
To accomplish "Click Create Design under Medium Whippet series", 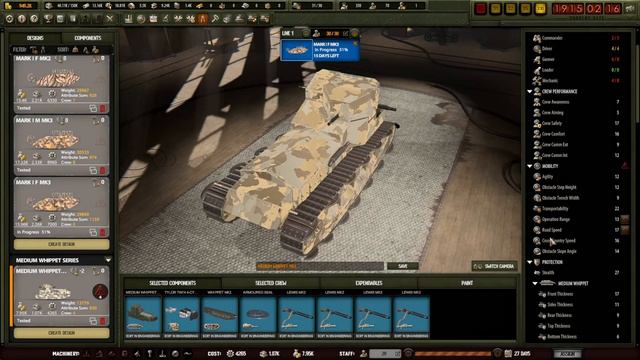I will pos(62,333).
